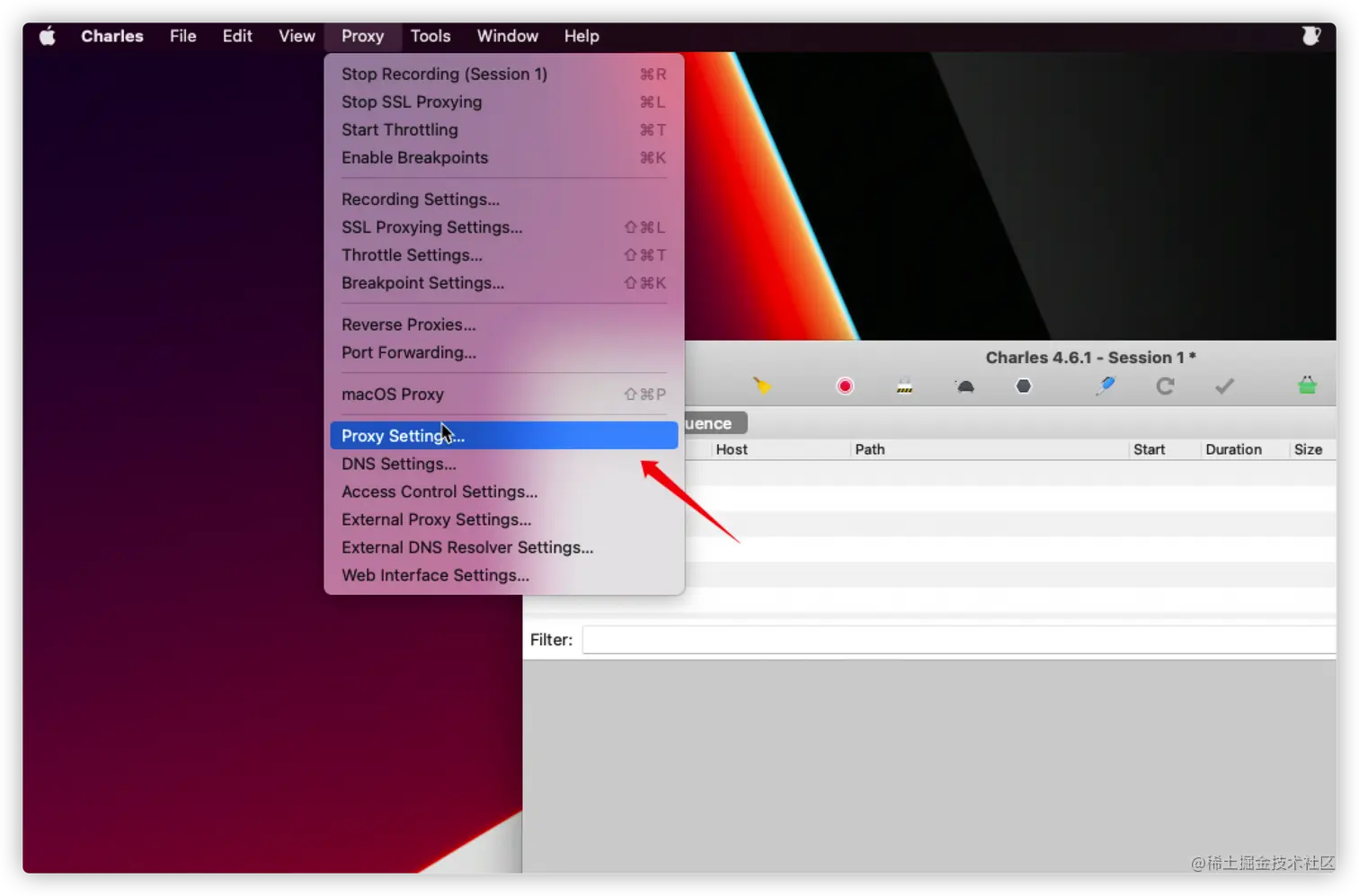
Task: Click the Charles pitcher icon in menu bar
Action: point(1311,36)
